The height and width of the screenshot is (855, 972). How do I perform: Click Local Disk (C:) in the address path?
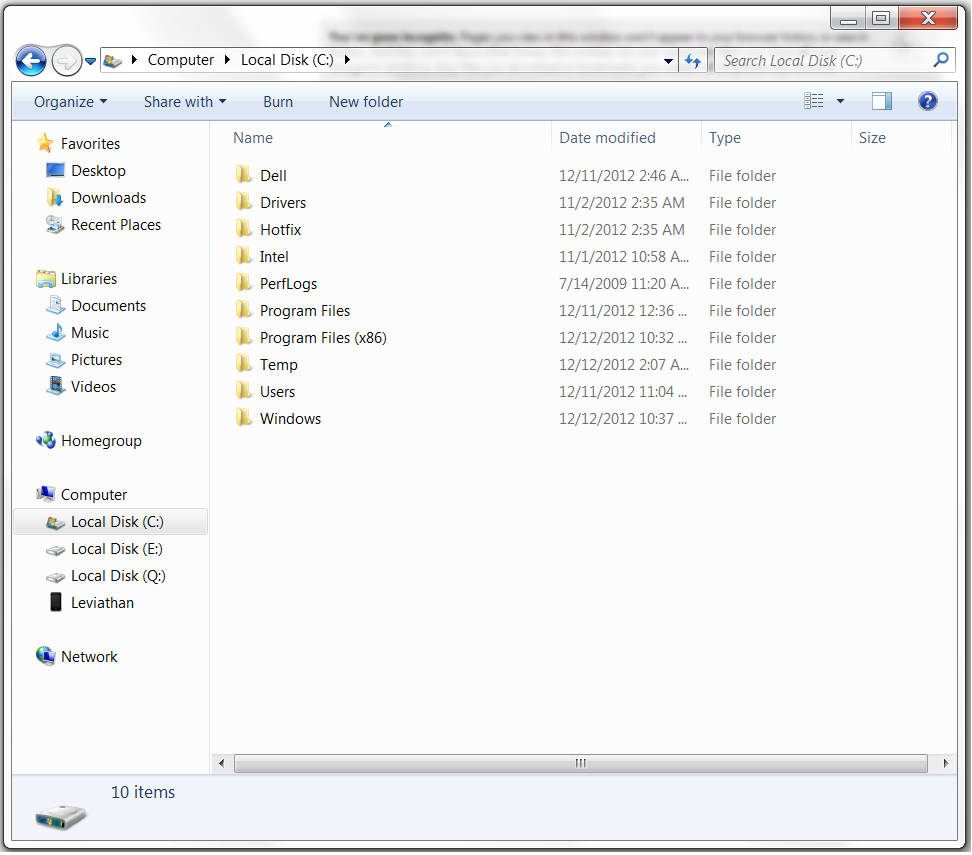(287, 60)
